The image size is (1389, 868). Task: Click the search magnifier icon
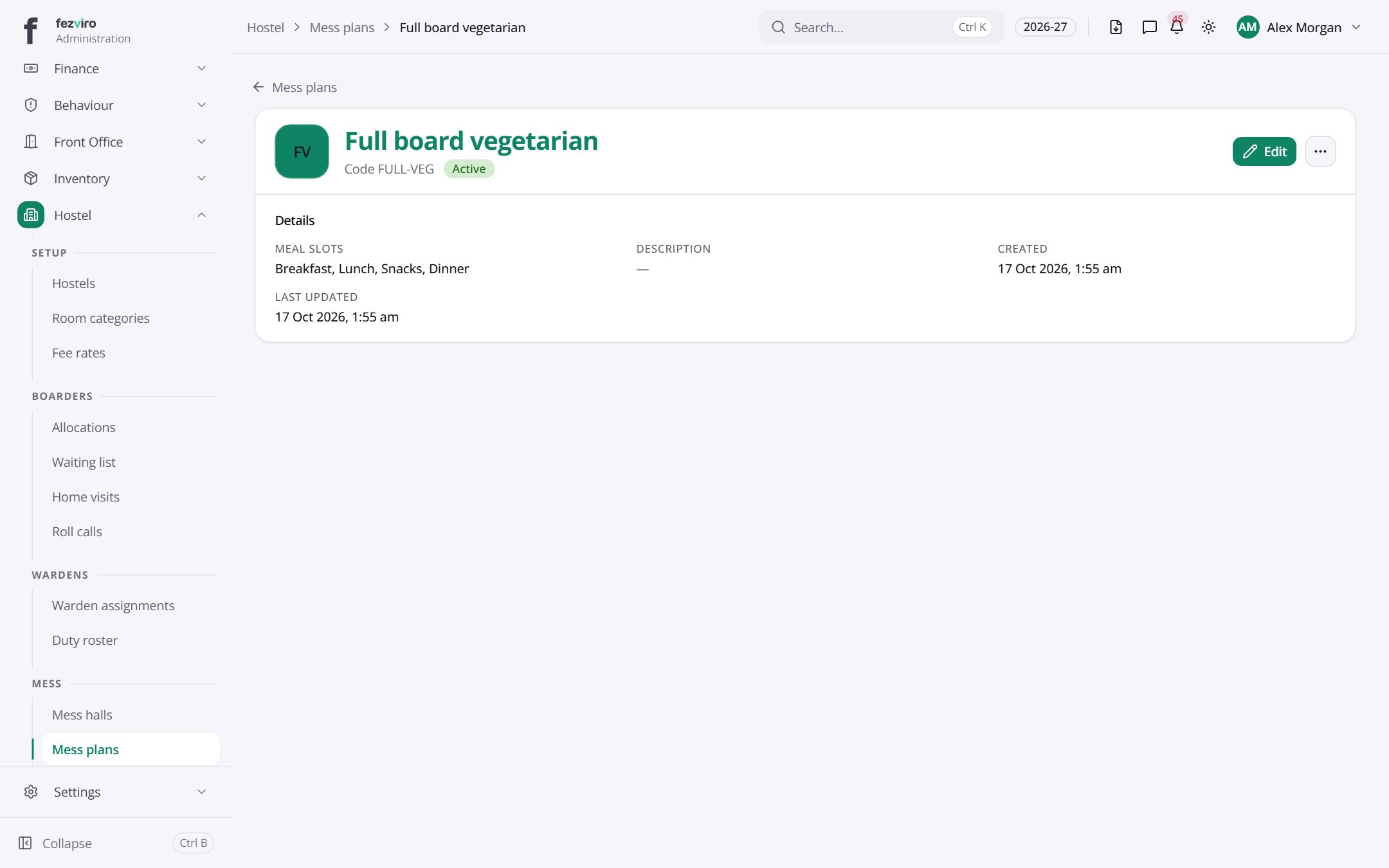(778, 27)
